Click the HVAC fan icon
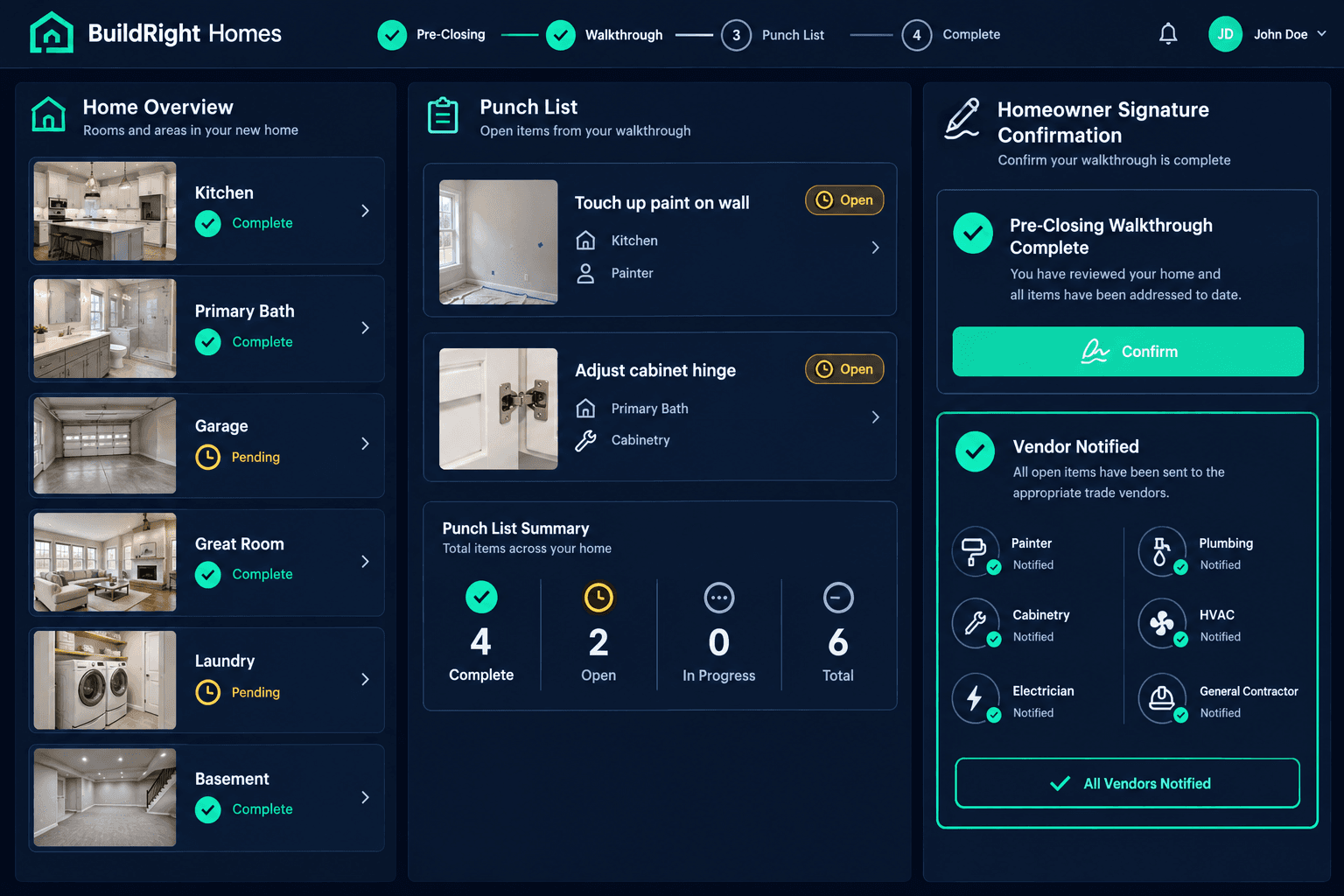Screen dimensions: 1344x896 point(1162,623)
